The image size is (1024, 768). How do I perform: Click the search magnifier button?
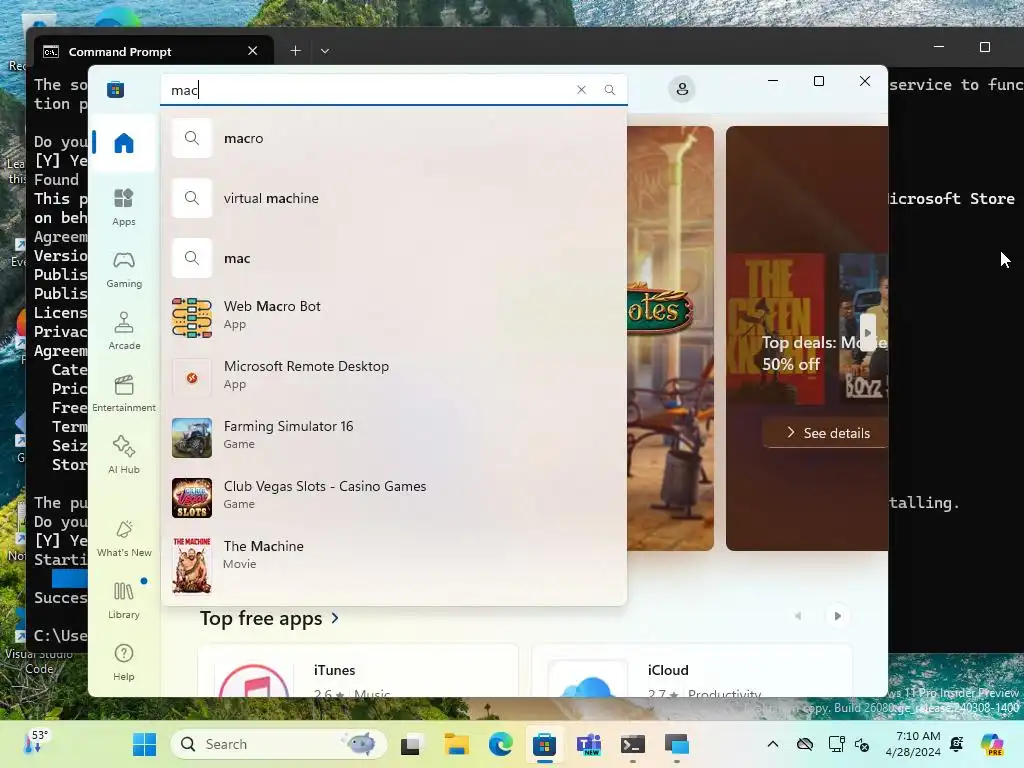click(x=609, y=89)
